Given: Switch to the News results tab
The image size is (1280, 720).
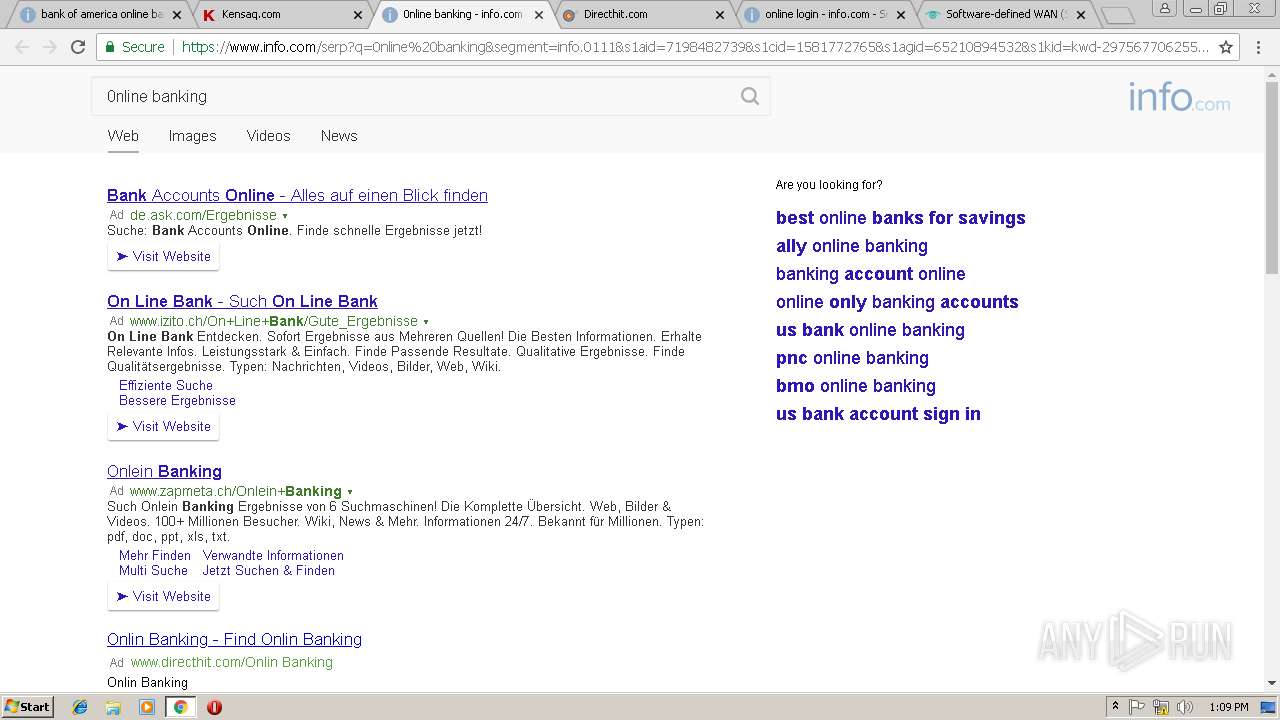Looking at the screenshot, I should (339, 136).
